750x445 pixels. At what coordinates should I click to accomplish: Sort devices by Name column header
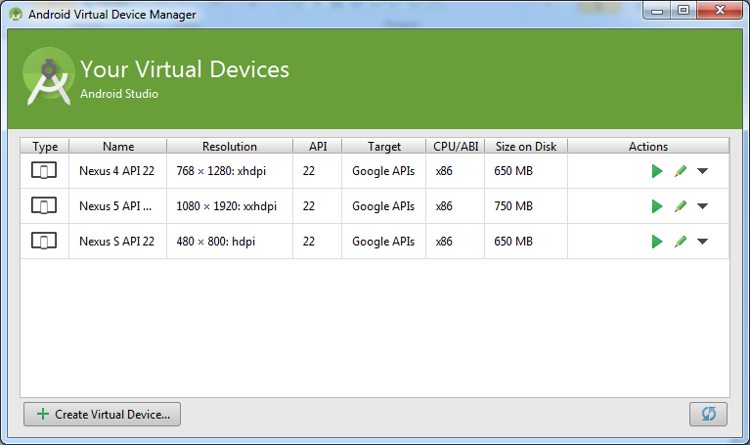click(x=118, y=146)
